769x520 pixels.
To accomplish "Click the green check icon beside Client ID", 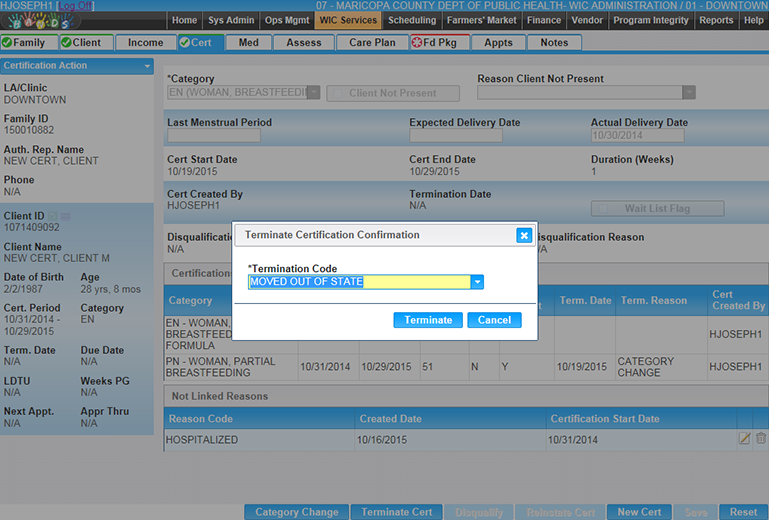I will coord(52,215).
